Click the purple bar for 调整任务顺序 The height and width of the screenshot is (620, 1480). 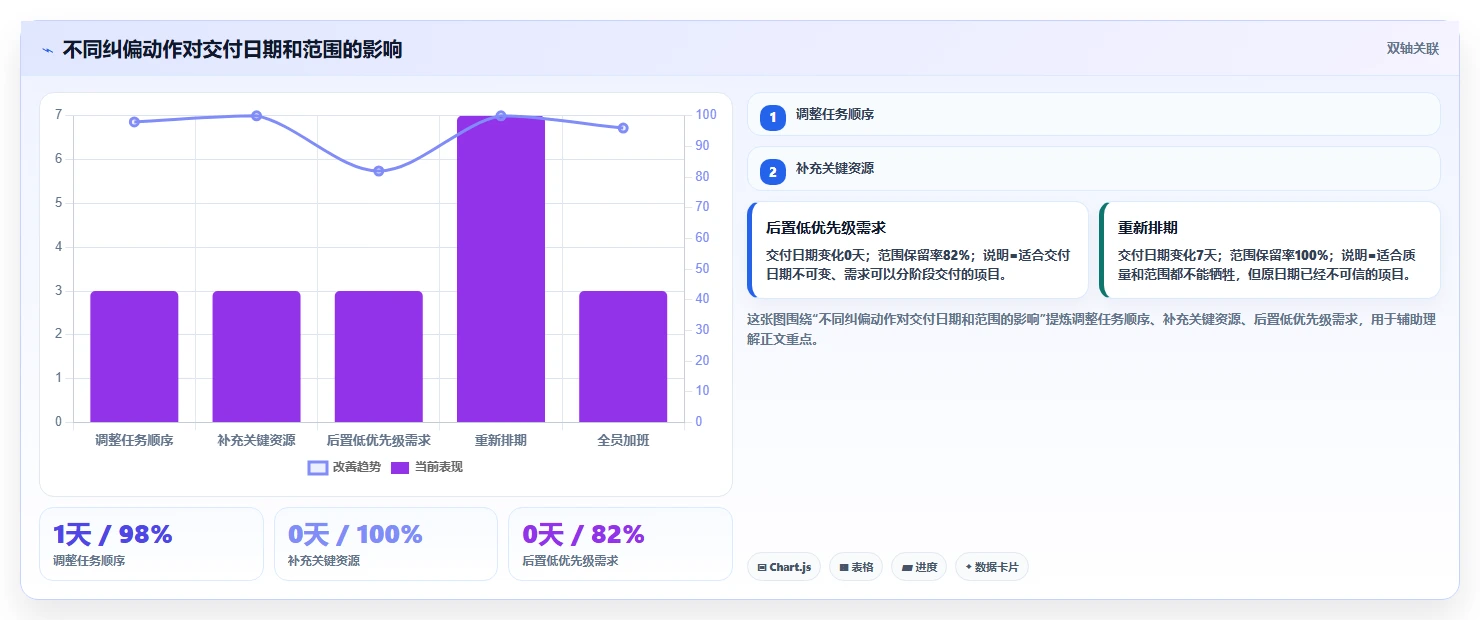(134, 356)
